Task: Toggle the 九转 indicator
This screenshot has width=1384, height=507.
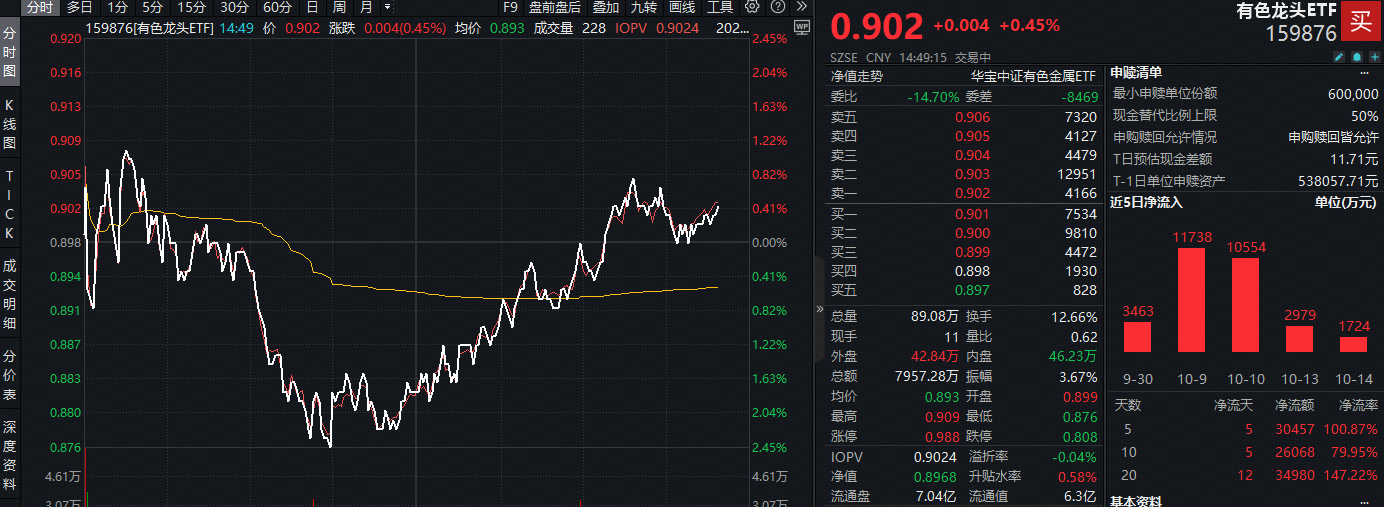Action: click(x=644, y=7)
